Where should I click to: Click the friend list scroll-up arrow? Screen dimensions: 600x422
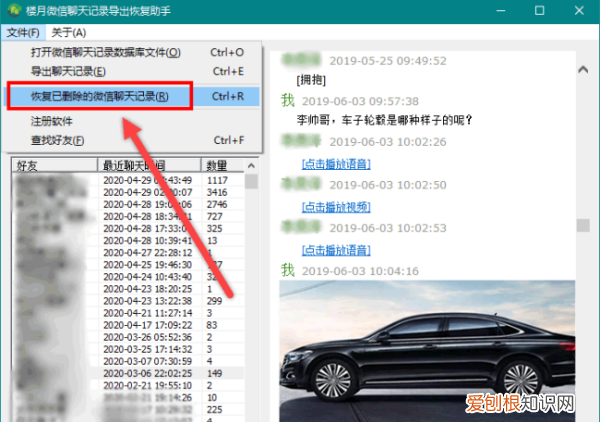251,166
